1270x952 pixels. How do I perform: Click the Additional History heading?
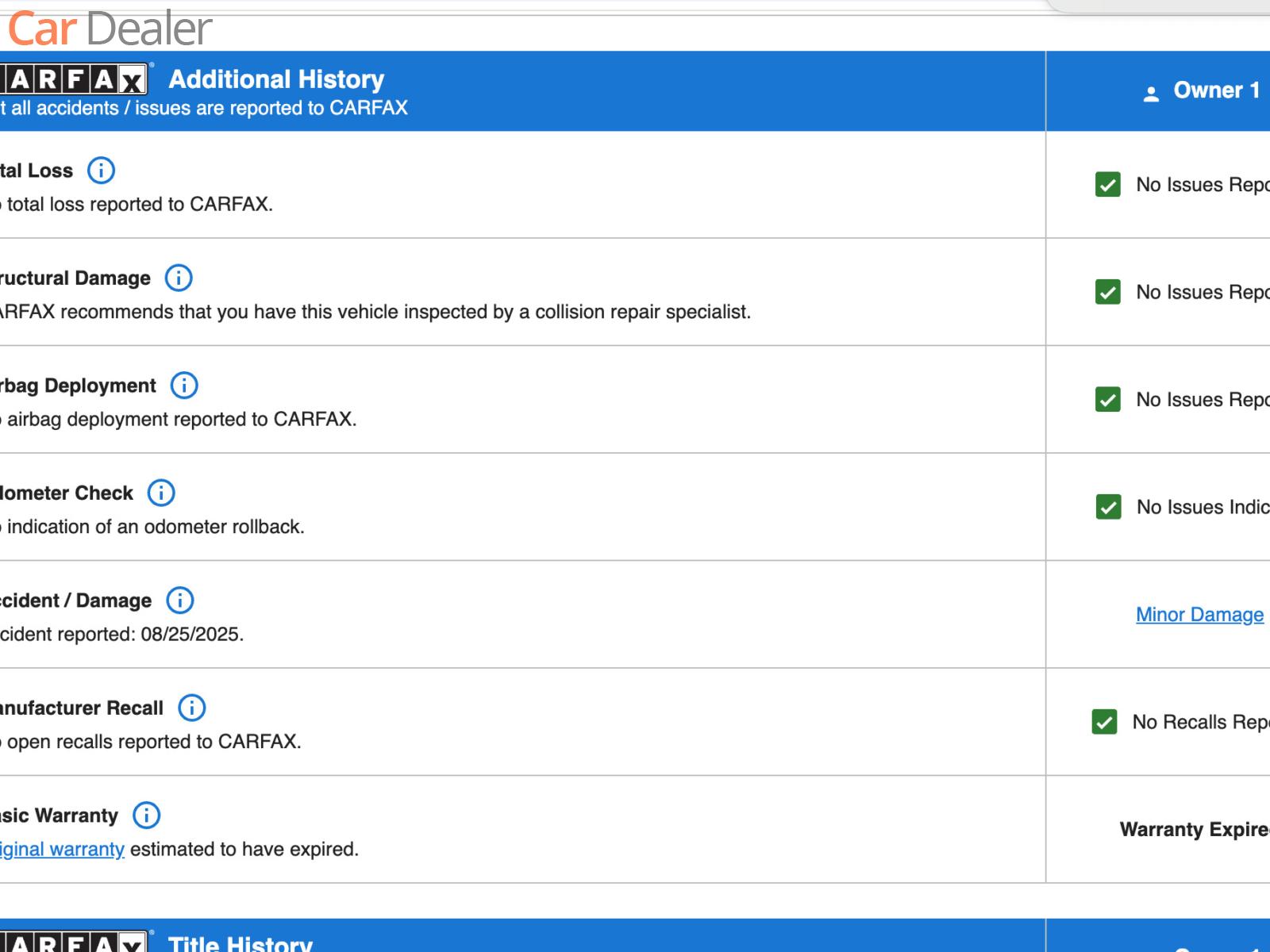click(x=276, y=79)
